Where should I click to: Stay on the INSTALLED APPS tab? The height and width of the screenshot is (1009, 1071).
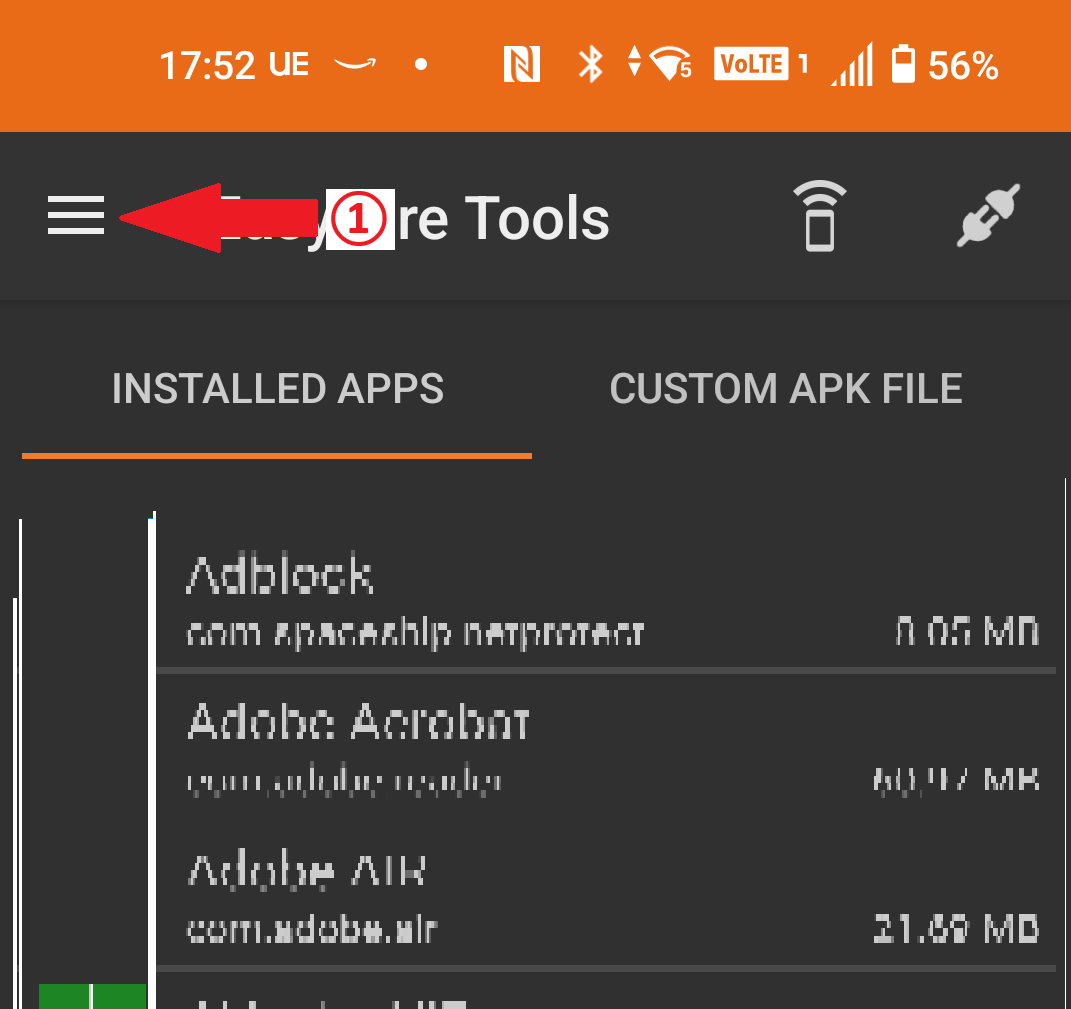coord(278,388)
